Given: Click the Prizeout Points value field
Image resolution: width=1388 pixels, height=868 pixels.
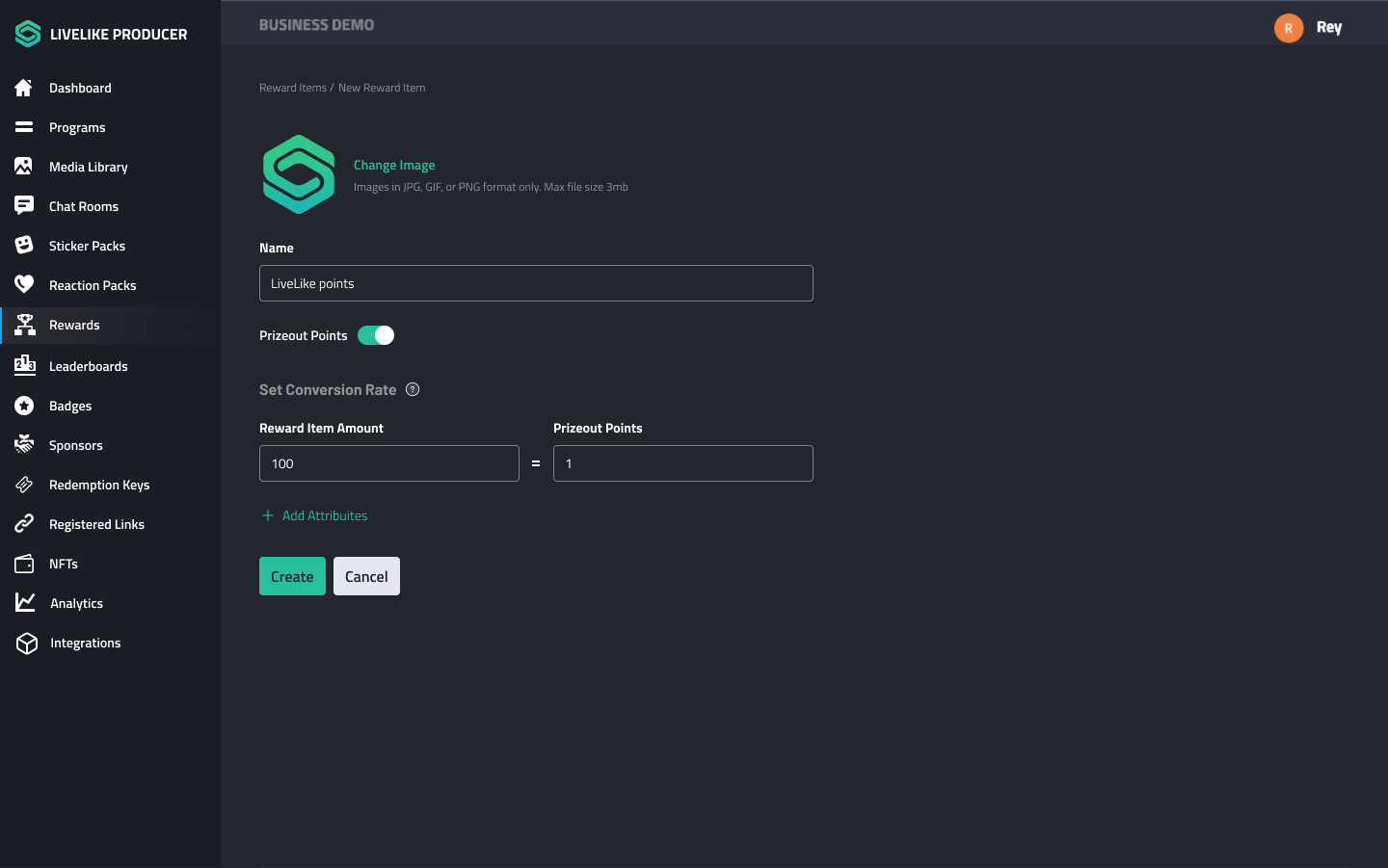Looking at the screenshot, I should (683, 463).
